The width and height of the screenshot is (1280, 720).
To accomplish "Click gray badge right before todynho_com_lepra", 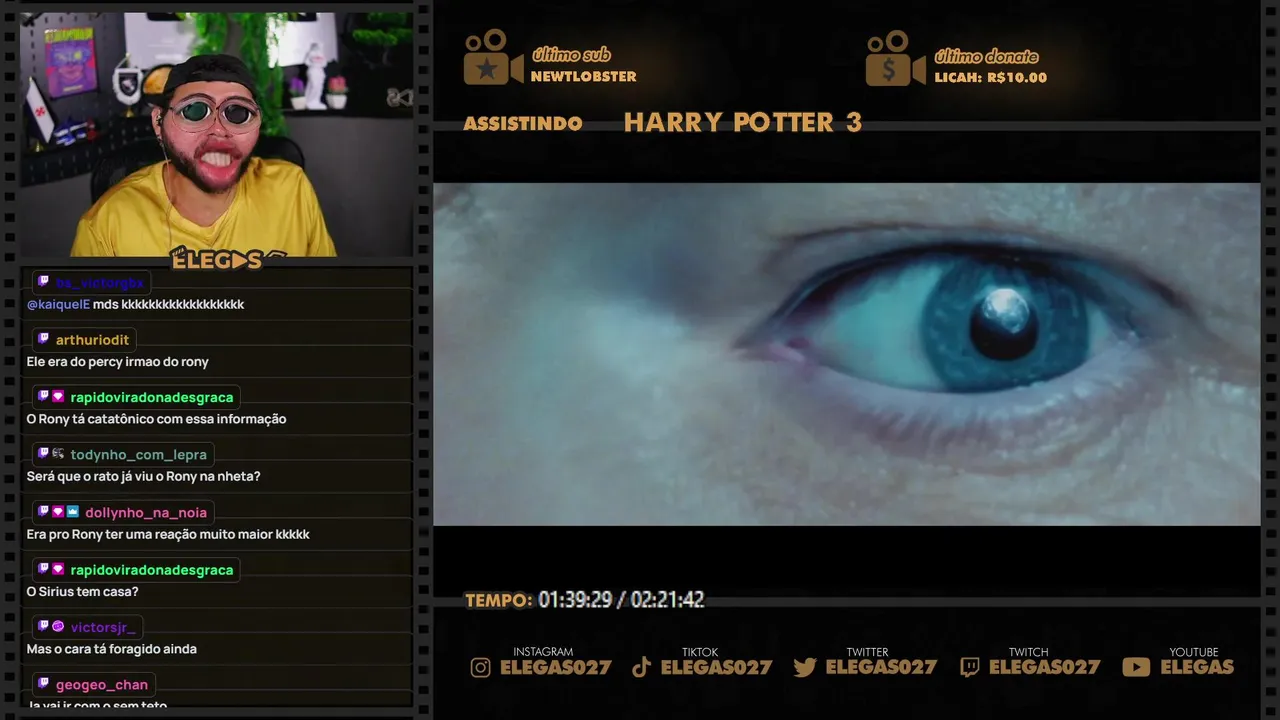I will tap(58, 454).
